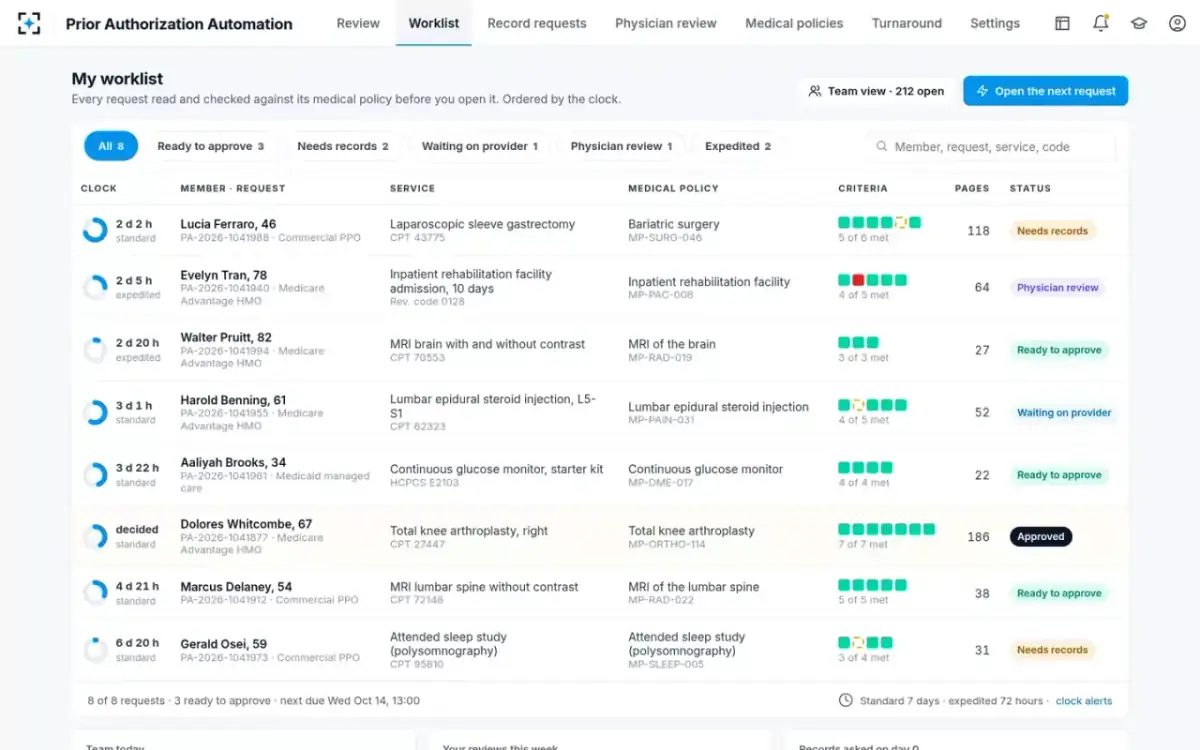Click Total knee arthroplasty, right service
Screen dimensions: 1200x750
pyautogui.click(x=469, y=531)
